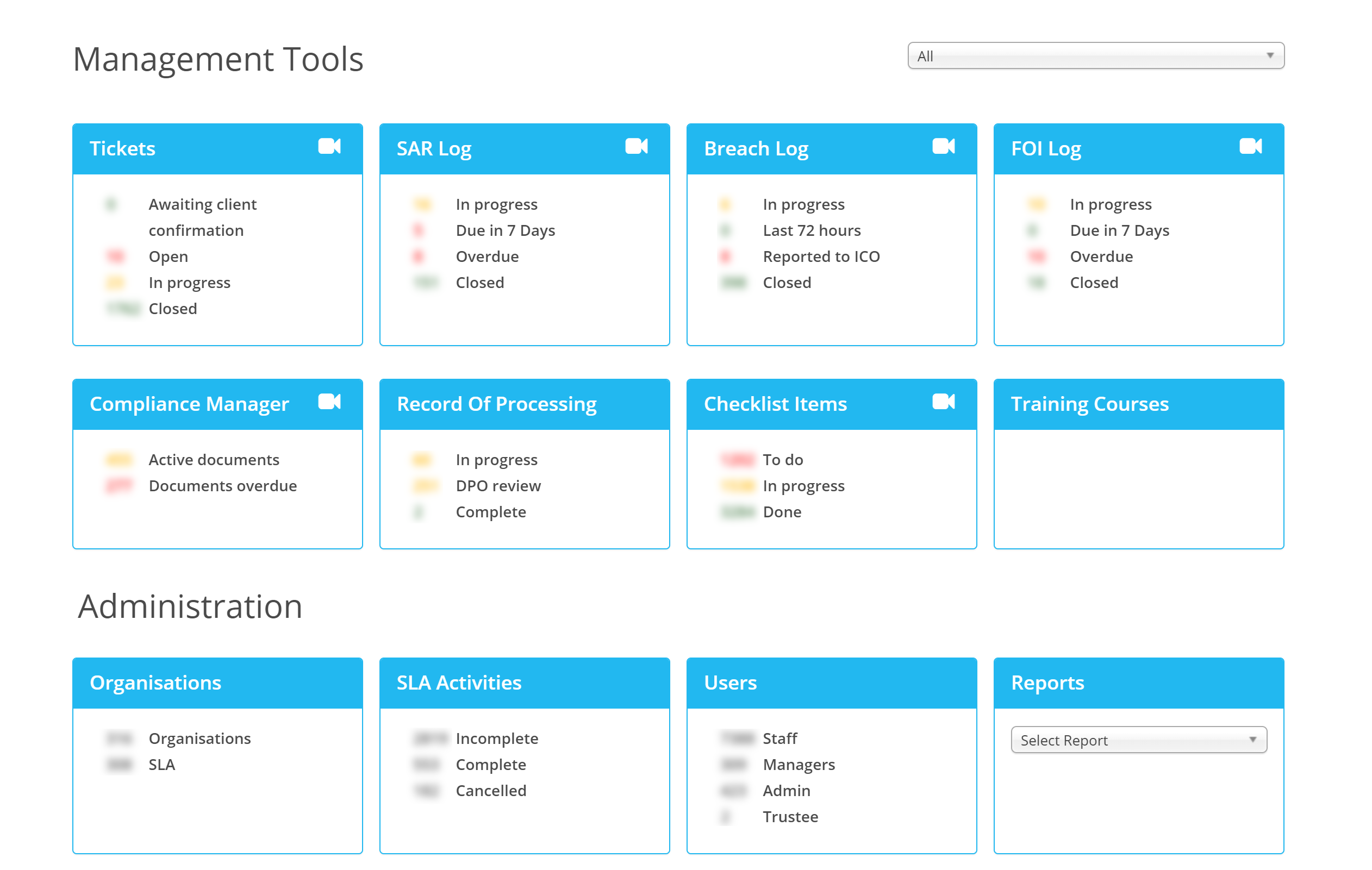Screen dimensions: 1372x870
Task: View Overdue items in SAR Log
Action: (x=487, y=256)
